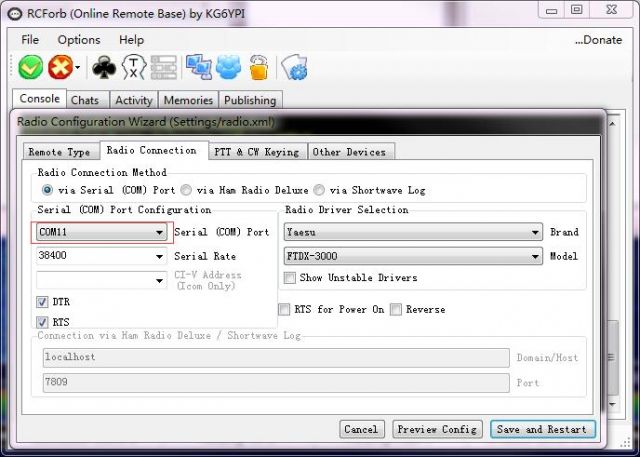Click the scrollbar down arrow at right
The image size is (640, 457).
coord(612,404)
